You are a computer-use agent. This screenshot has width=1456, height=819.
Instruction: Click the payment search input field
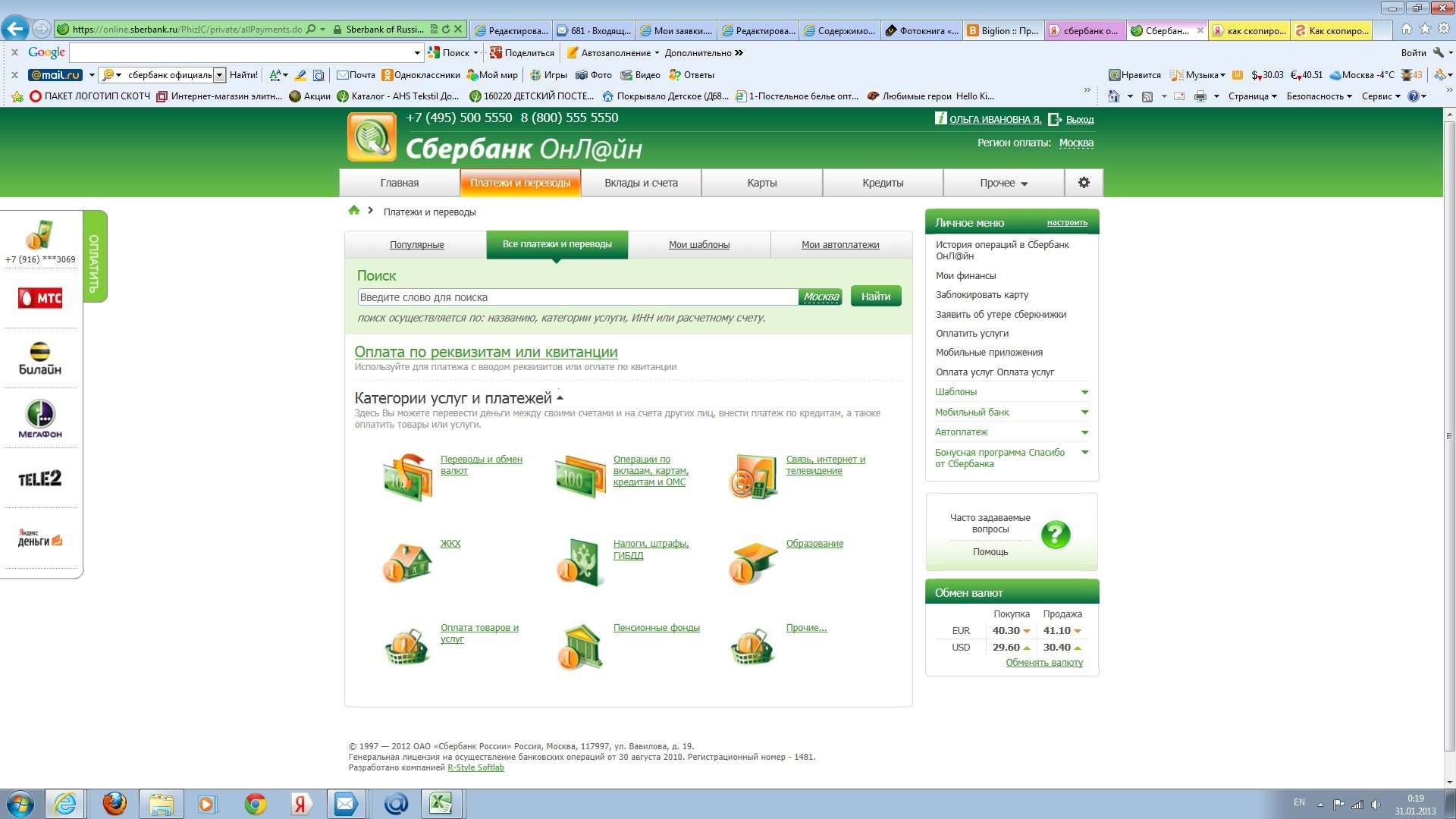pos(578,297)
